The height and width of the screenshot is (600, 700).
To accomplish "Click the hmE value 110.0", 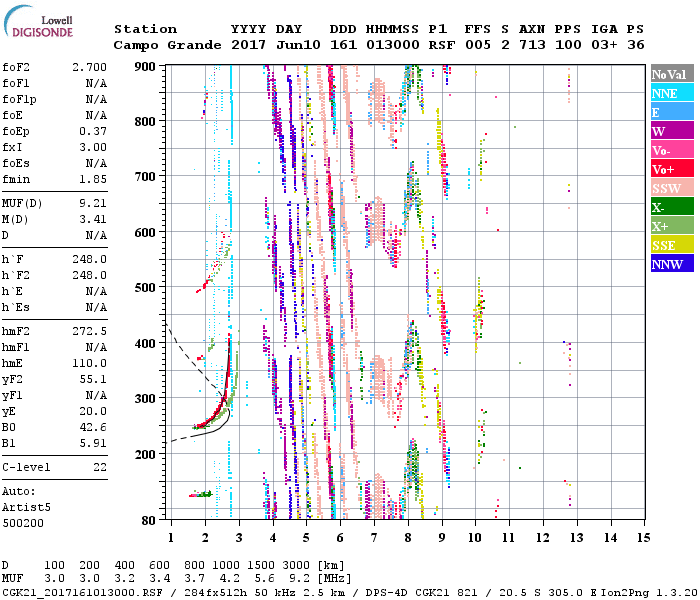I will point(90,363).
